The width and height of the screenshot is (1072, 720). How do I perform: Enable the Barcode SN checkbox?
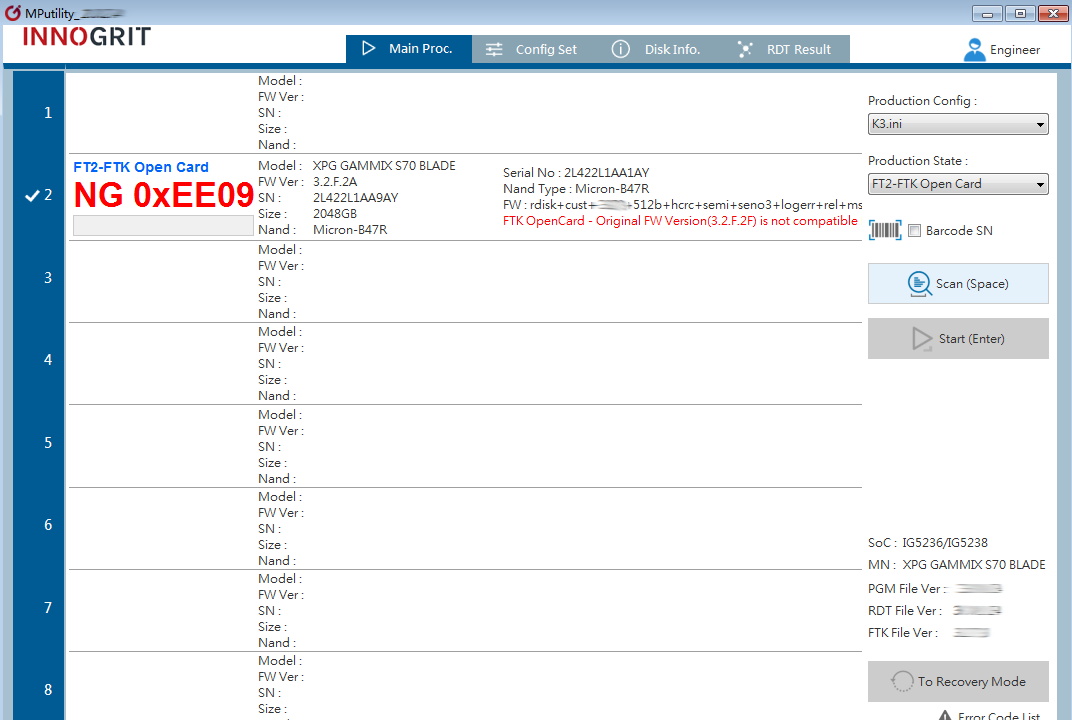tap(915, 230)
